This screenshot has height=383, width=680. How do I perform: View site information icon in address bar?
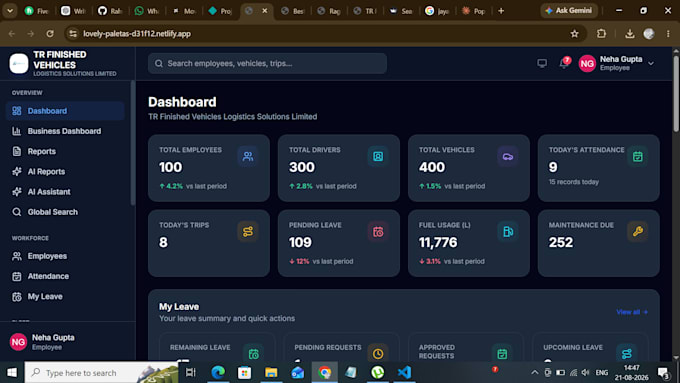tap(73, 33)
